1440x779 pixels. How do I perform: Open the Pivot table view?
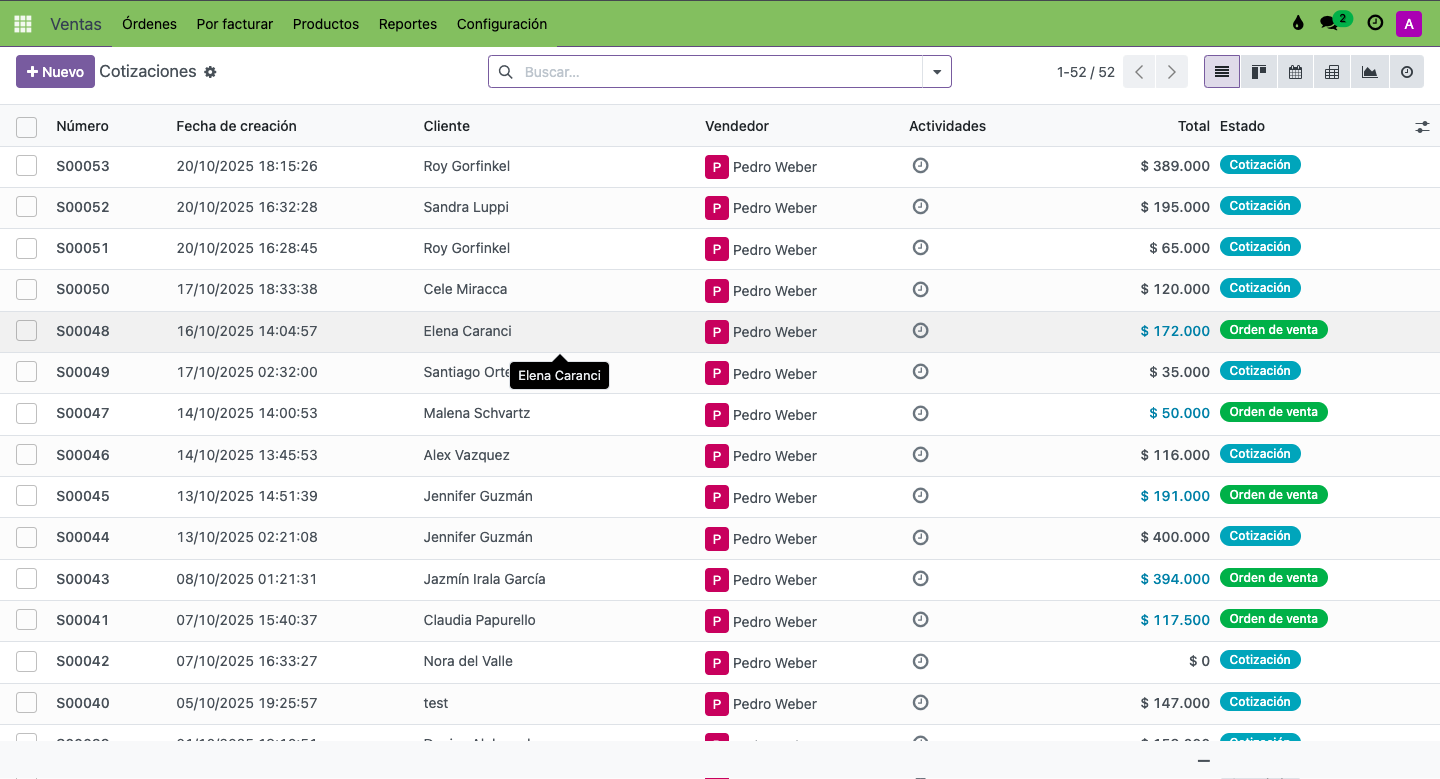1332,72
